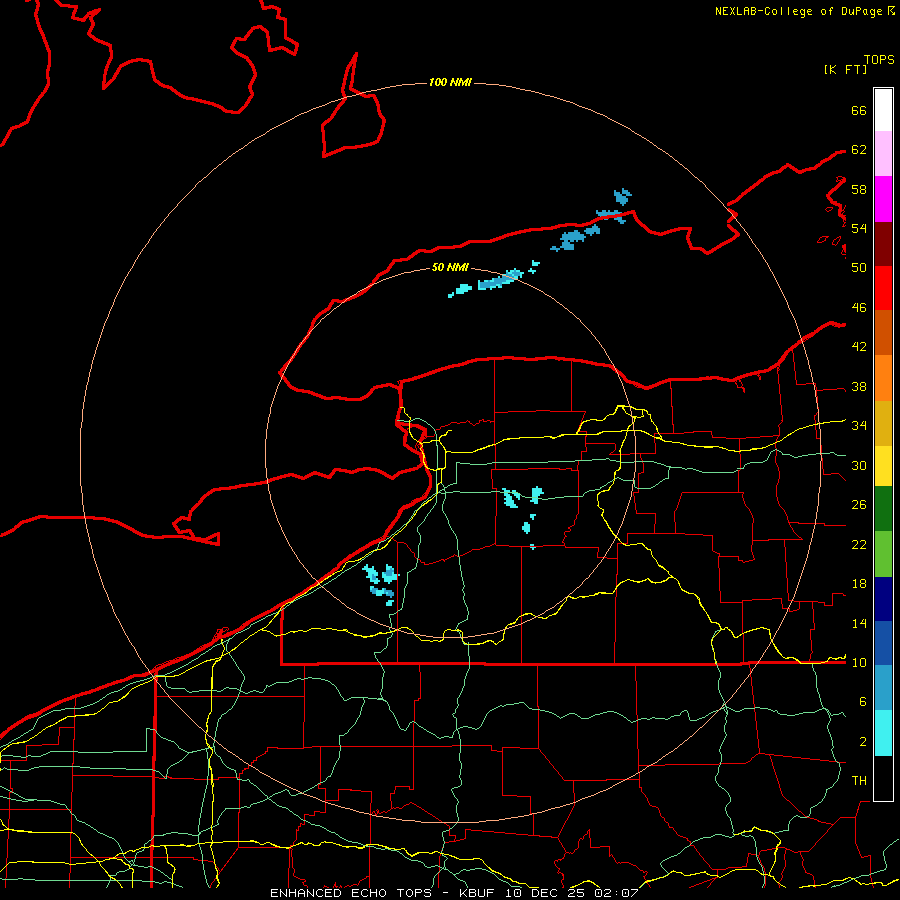The image size is (900, 900).
Task: Click the legend value '42'
Action: [859, 347]
